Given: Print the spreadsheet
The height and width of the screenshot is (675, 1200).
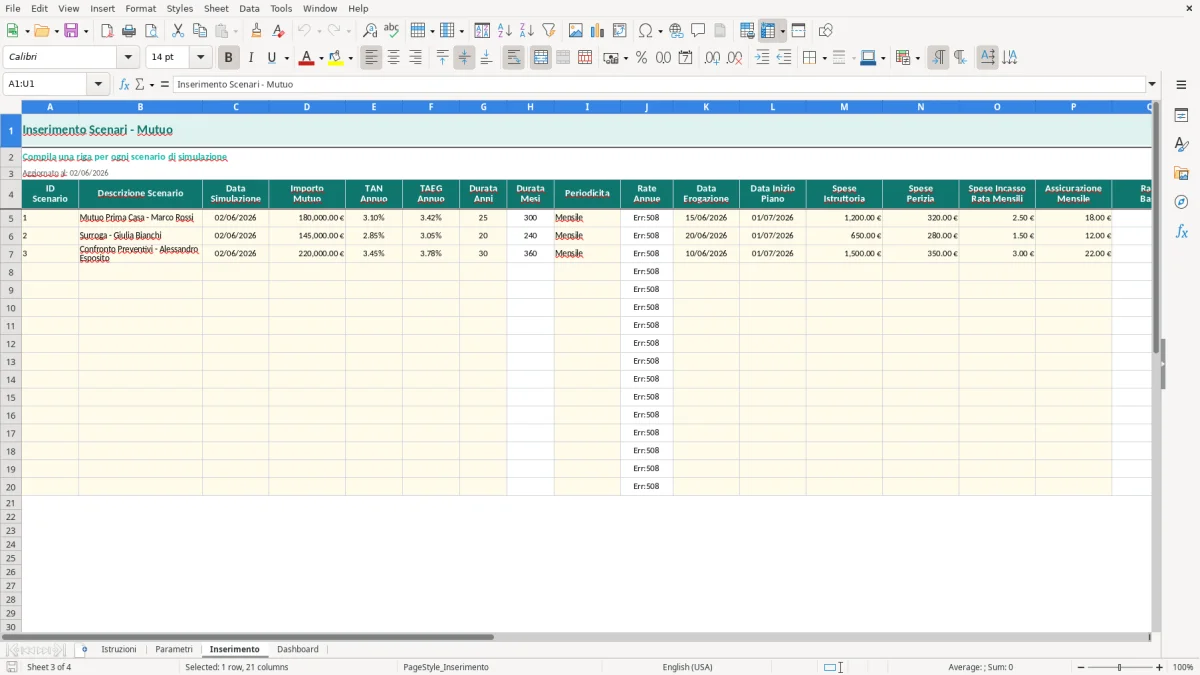Looking at the screenshot, I should point(129,31).
